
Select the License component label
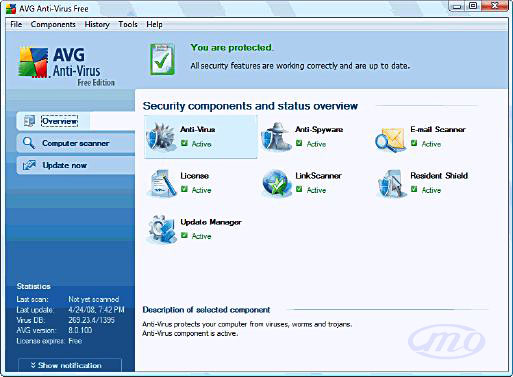[195, 176]
